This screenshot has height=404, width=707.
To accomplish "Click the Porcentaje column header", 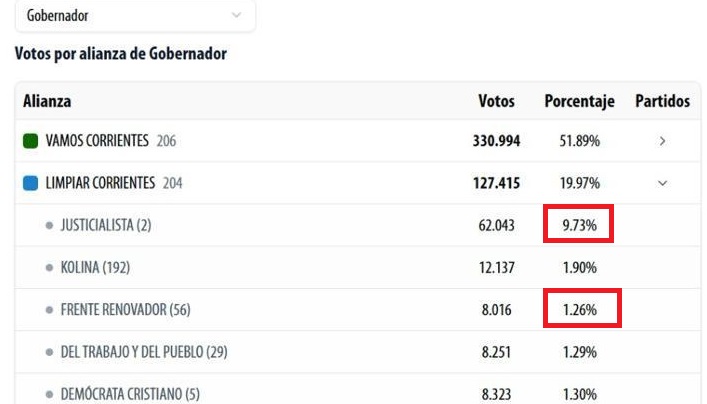I will pyautogui.click(x=579, y=101).
